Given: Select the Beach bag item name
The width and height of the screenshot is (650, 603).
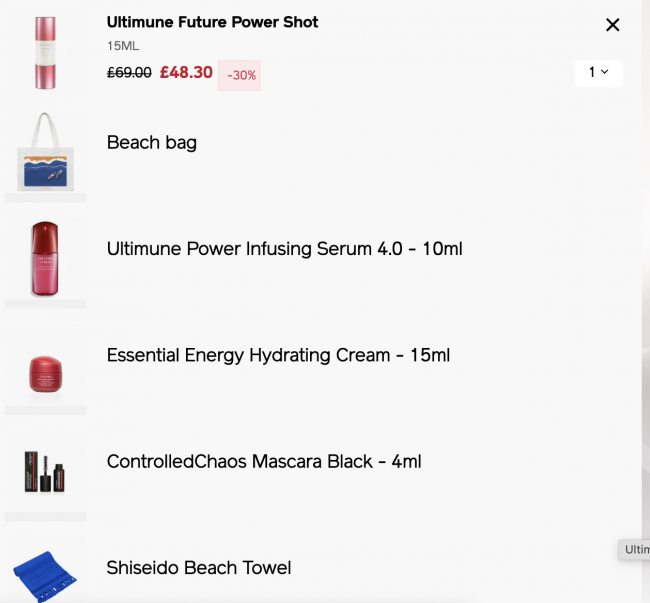Looking at the screenshot, I should click(152, 143).
